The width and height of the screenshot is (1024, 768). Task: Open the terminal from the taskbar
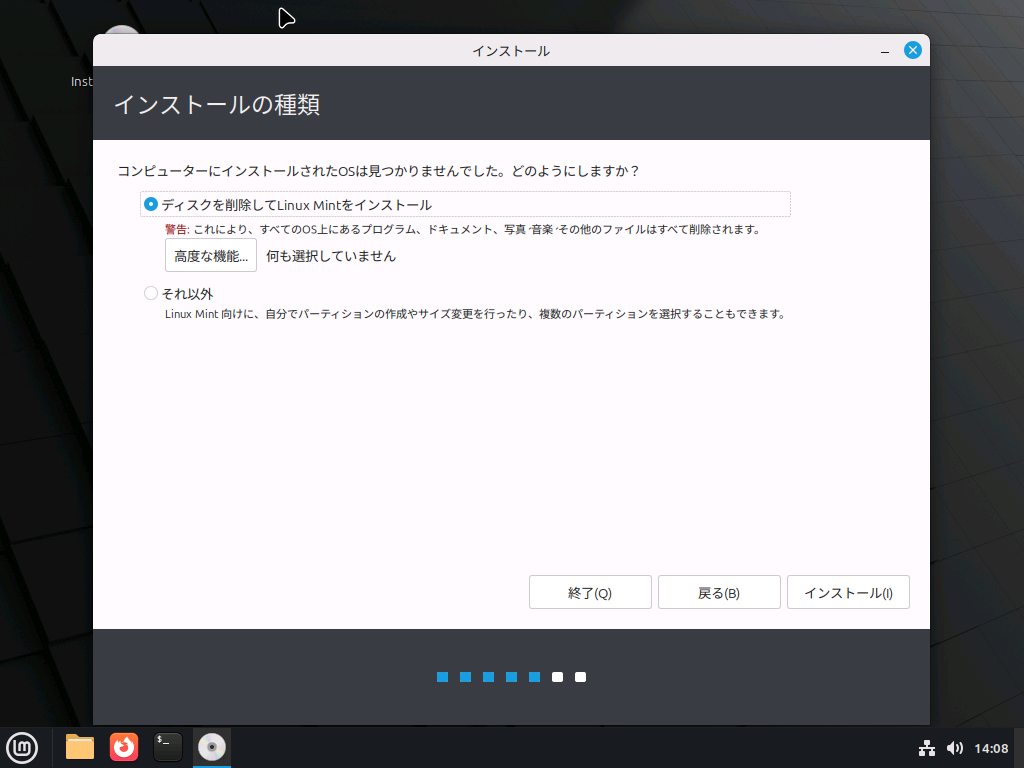click(x=166, y=748)
